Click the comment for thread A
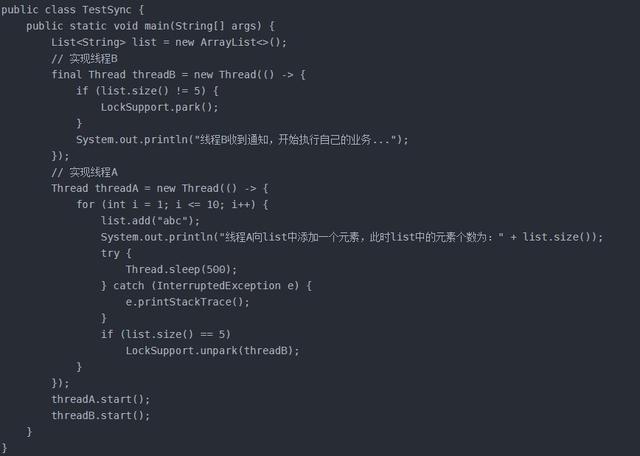The width and height of the screenshot is (640, 456). click(84, 172)
